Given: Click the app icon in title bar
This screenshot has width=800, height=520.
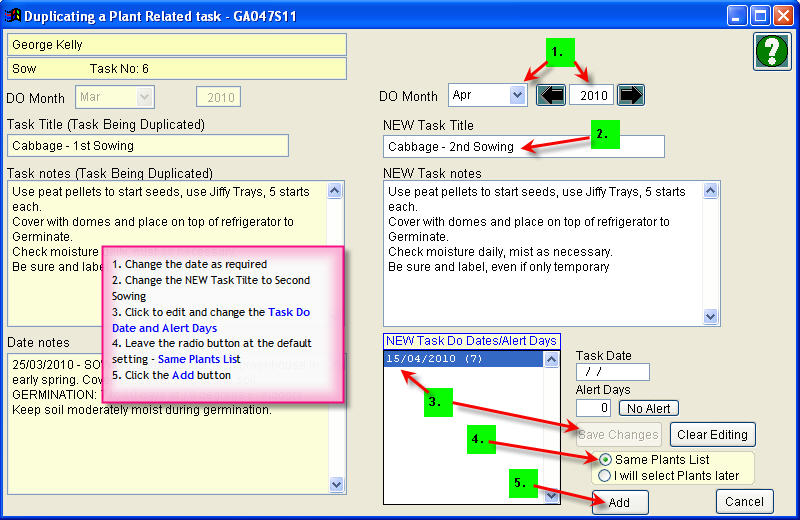Looking at the screenshot, I should [13, 16].
